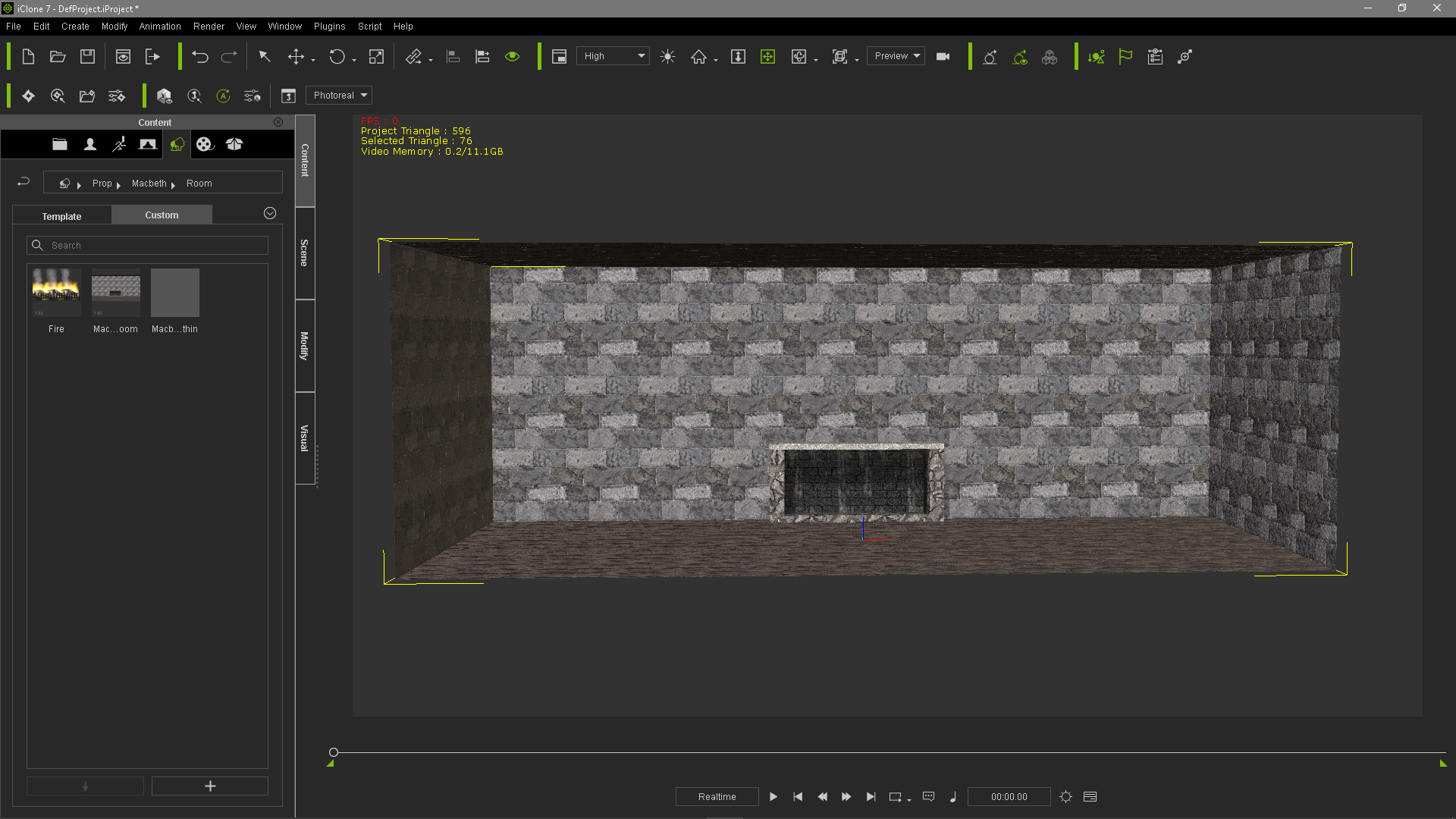Click the Smart Gallery folder icon
The width and height of the screenshot is (1456, 819).
pos(87,96)
